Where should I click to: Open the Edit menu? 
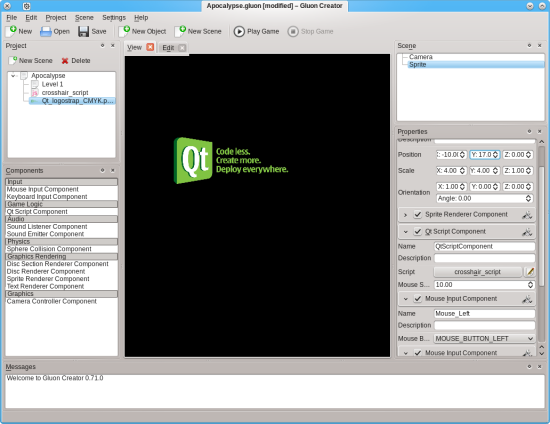click(31, 18)
